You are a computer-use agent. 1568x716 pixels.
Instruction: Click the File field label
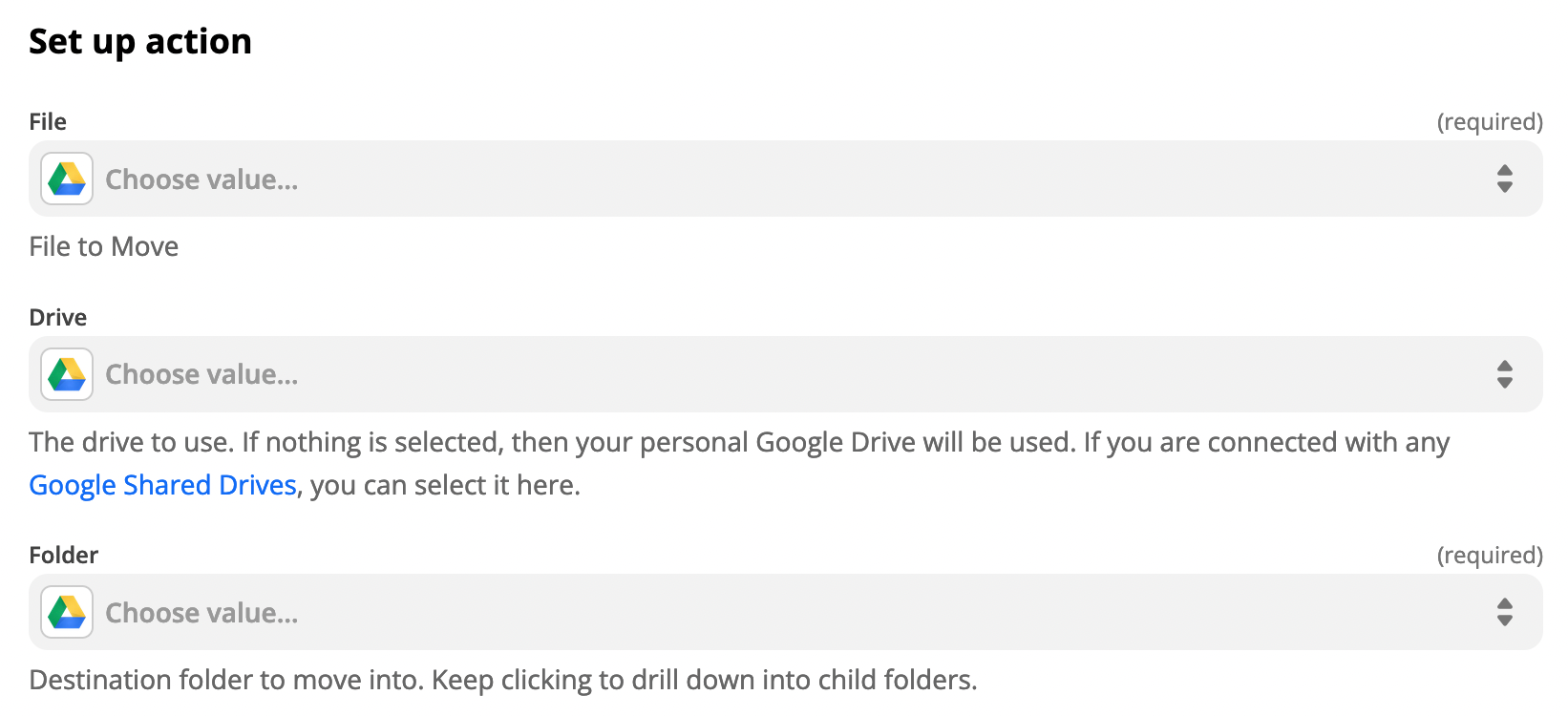48,122
